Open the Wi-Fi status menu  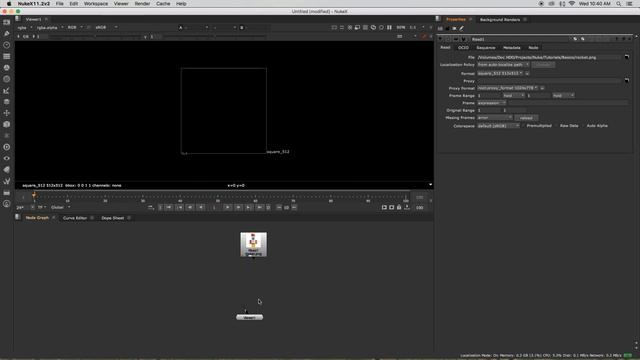(x=572, y=4)
